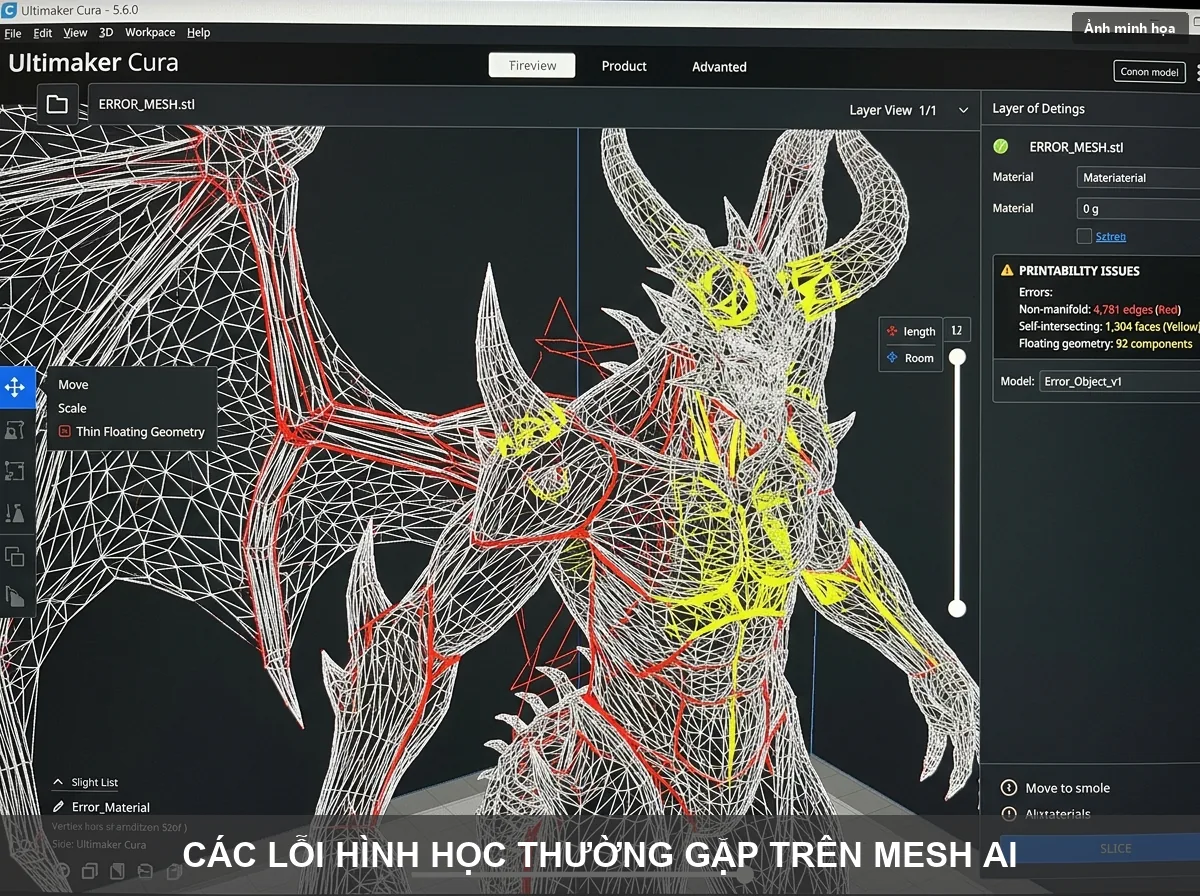Click the overlapping squares tool in sidebar
This screenshot has width=1200, height=896.
click(x=15, y=556)
